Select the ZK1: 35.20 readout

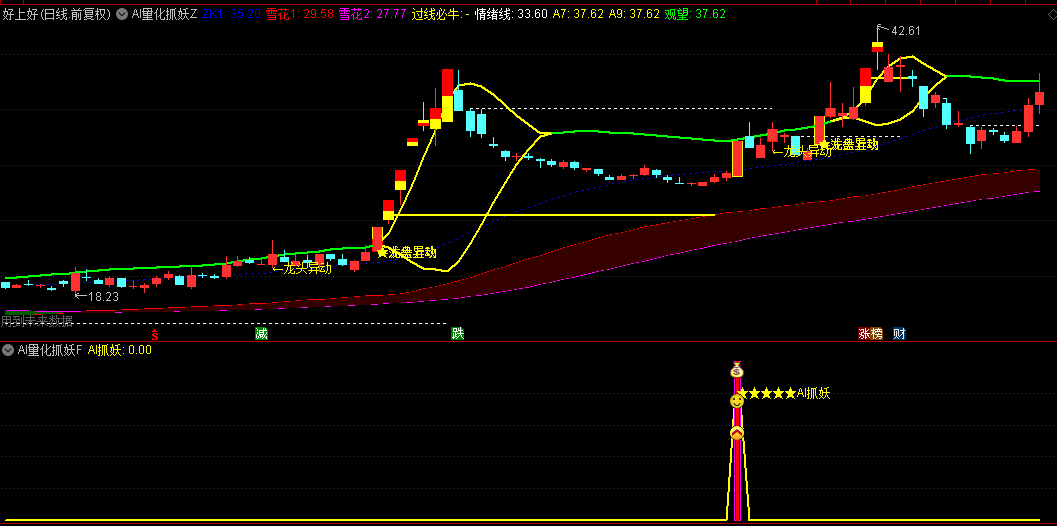point(231,13)
